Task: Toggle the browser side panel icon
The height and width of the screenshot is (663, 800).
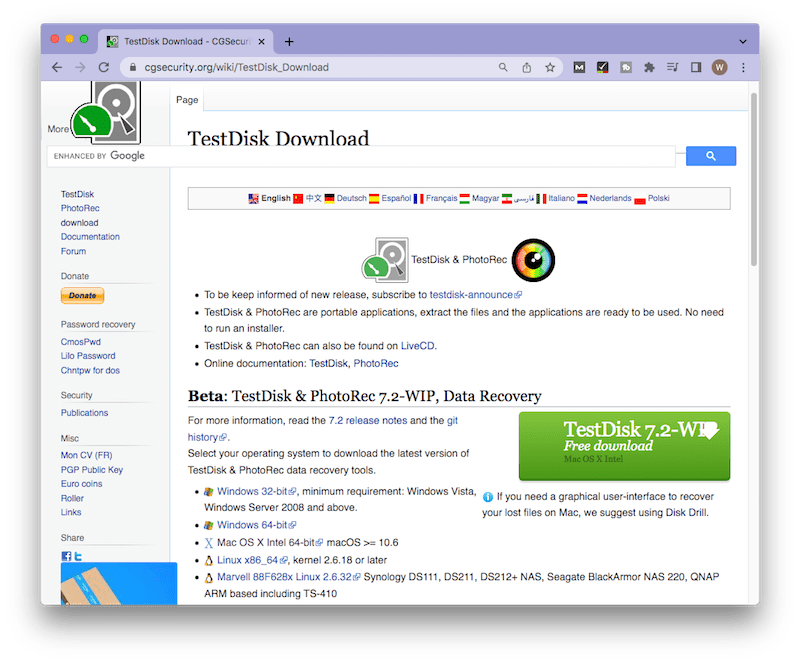Action: (x=696, y=67)
